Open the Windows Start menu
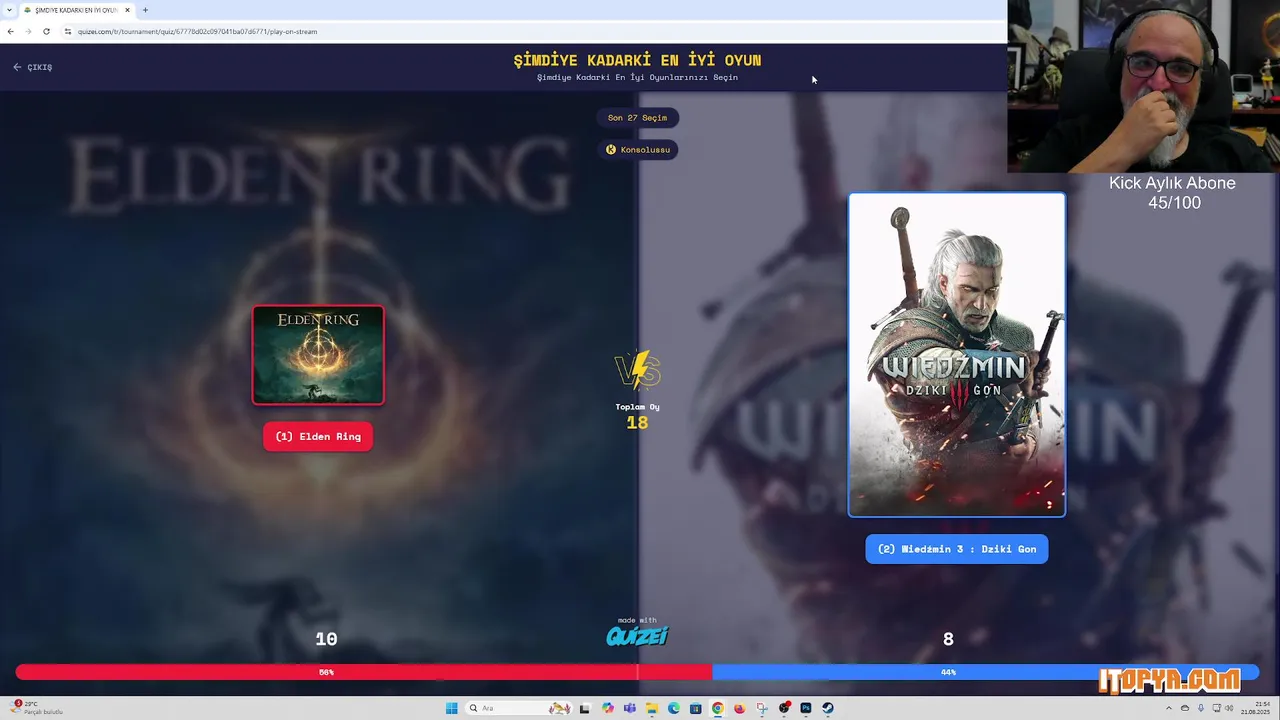This screenshot has width=1280, height=720. (x=451, y=708)
